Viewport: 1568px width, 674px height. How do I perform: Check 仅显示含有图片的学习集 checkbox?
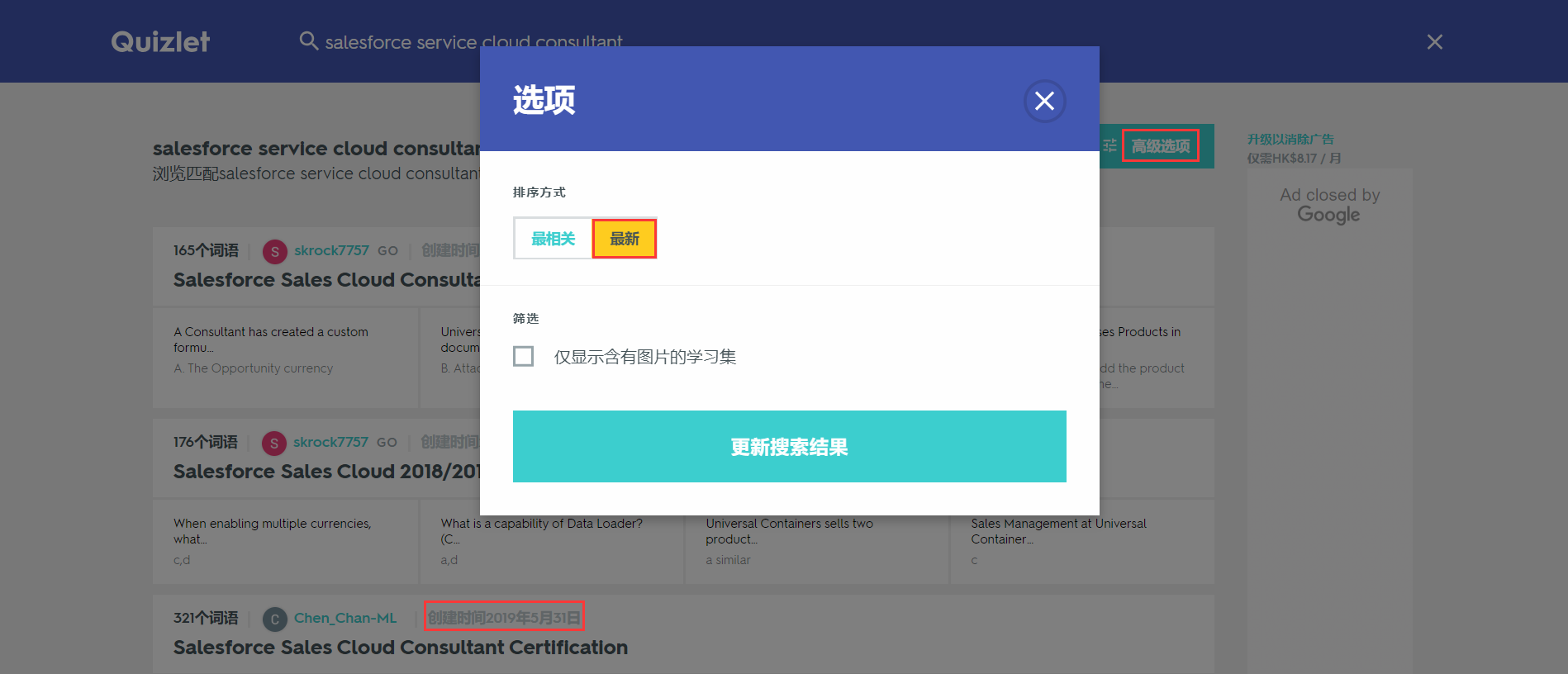point(523,356)
